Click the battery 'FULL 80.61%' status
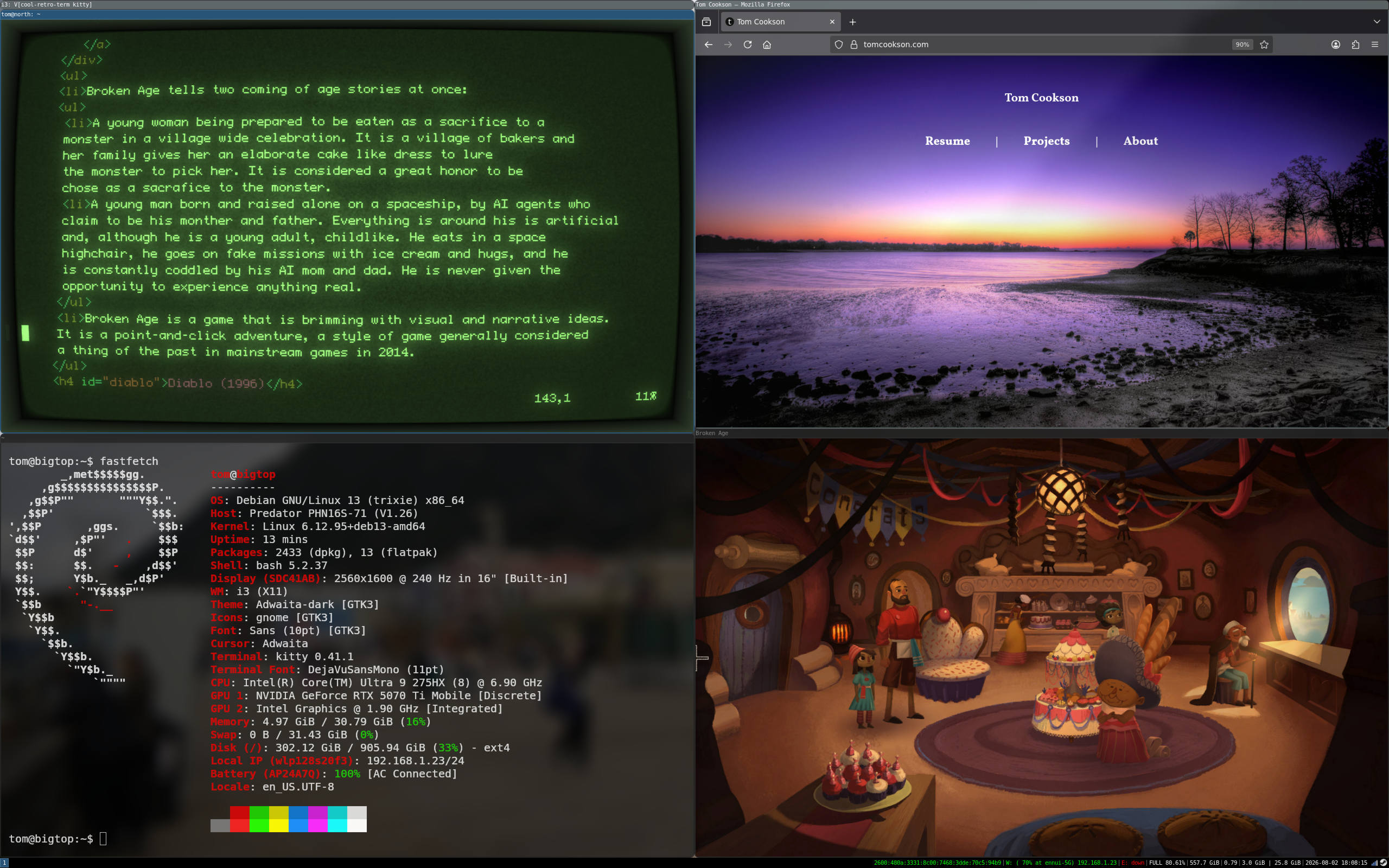Screen dimensions: 1389x868 [x=1167, y=863]
